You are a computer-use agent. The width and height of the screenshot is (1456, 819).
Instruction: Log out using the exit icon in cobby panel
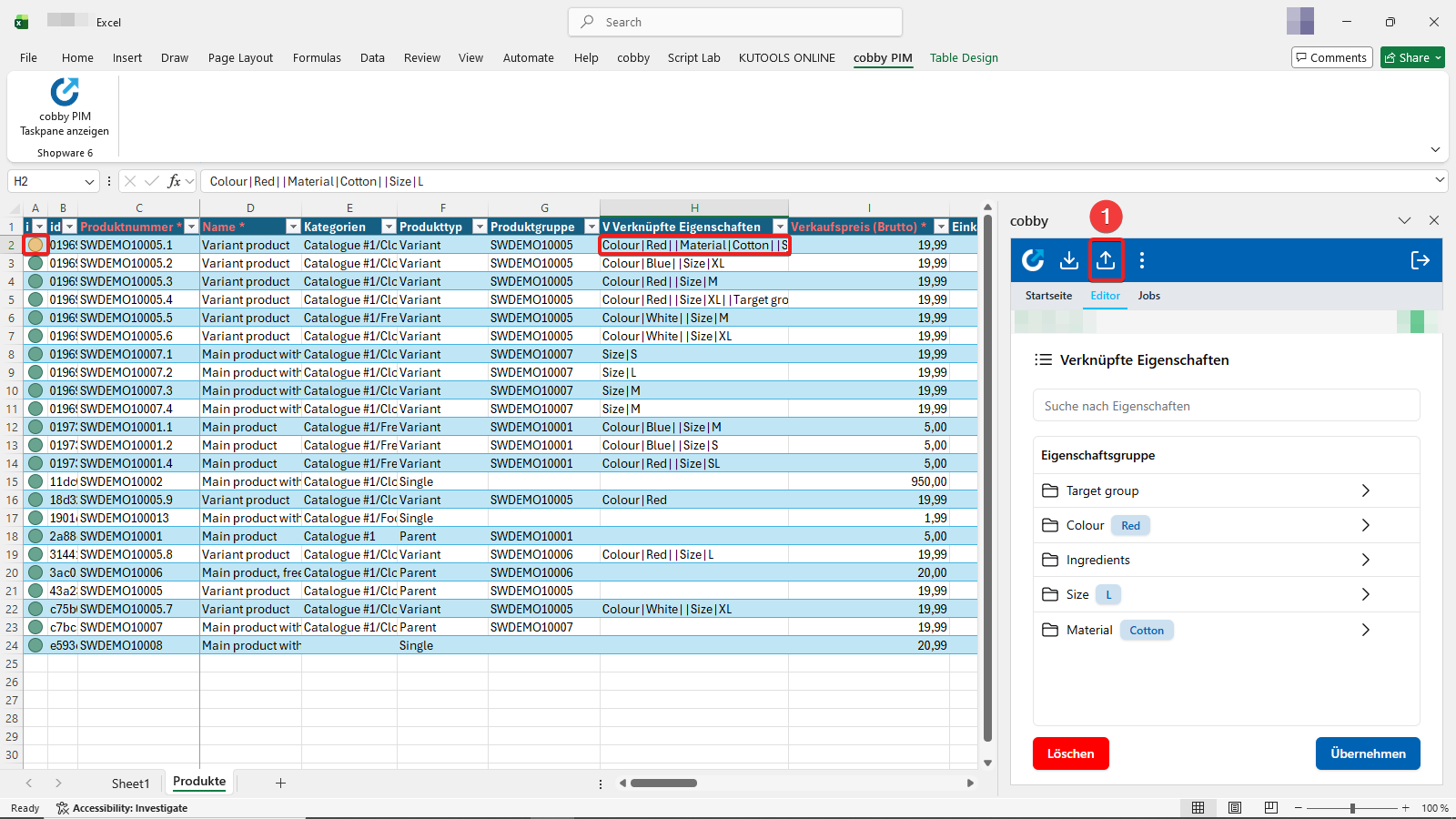[x=1420, y=260]
